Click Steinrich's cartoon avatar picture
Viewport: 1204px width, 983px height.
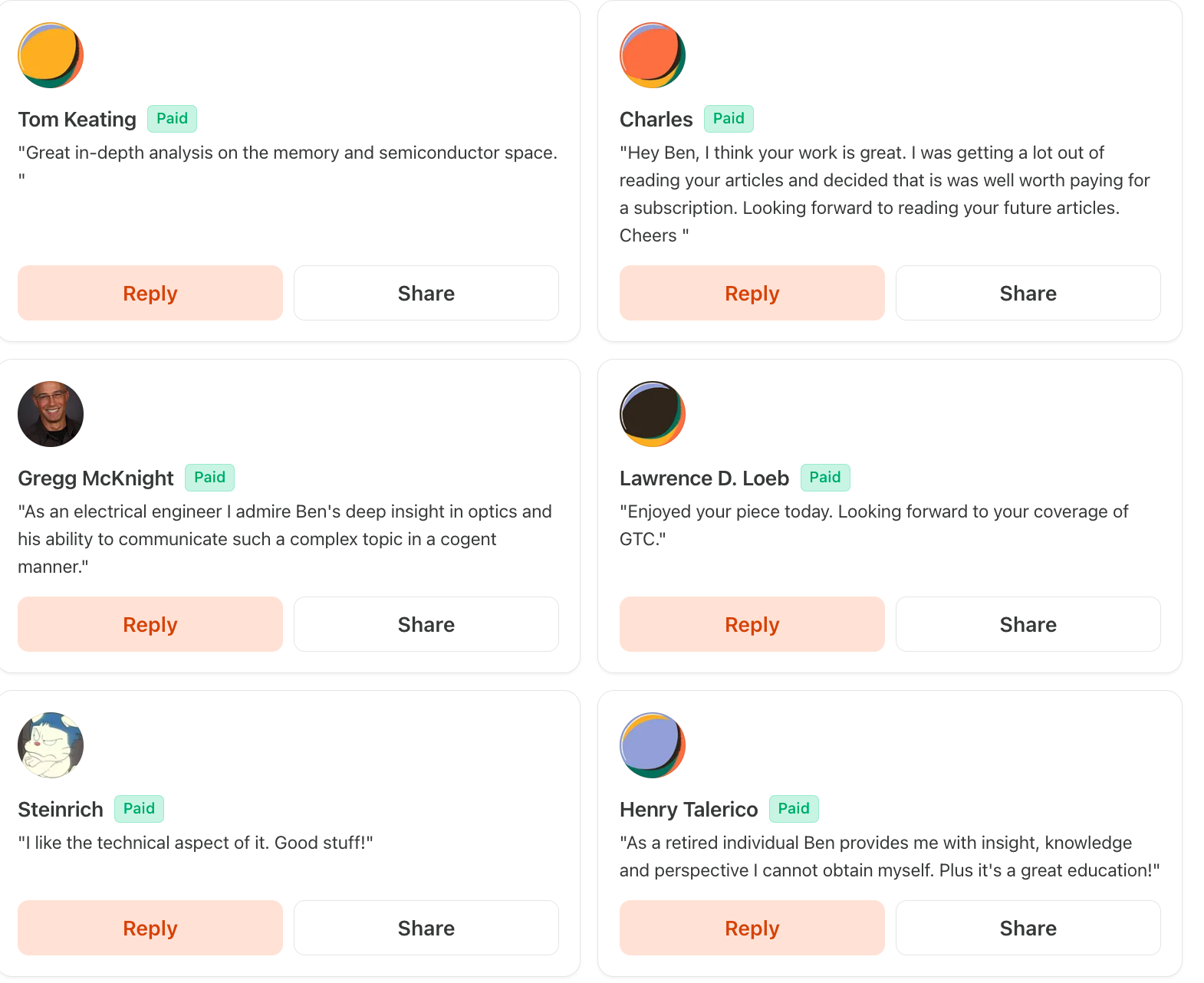51,745
